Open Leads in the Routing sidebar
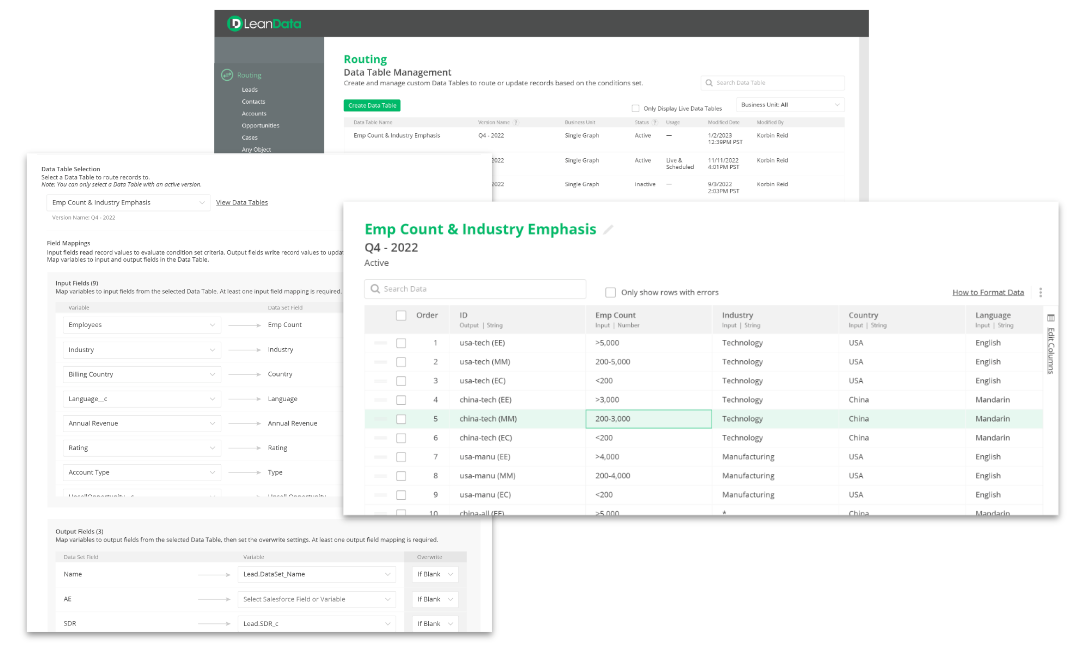This screenshot has height=654, width=1078. point(250,89)
